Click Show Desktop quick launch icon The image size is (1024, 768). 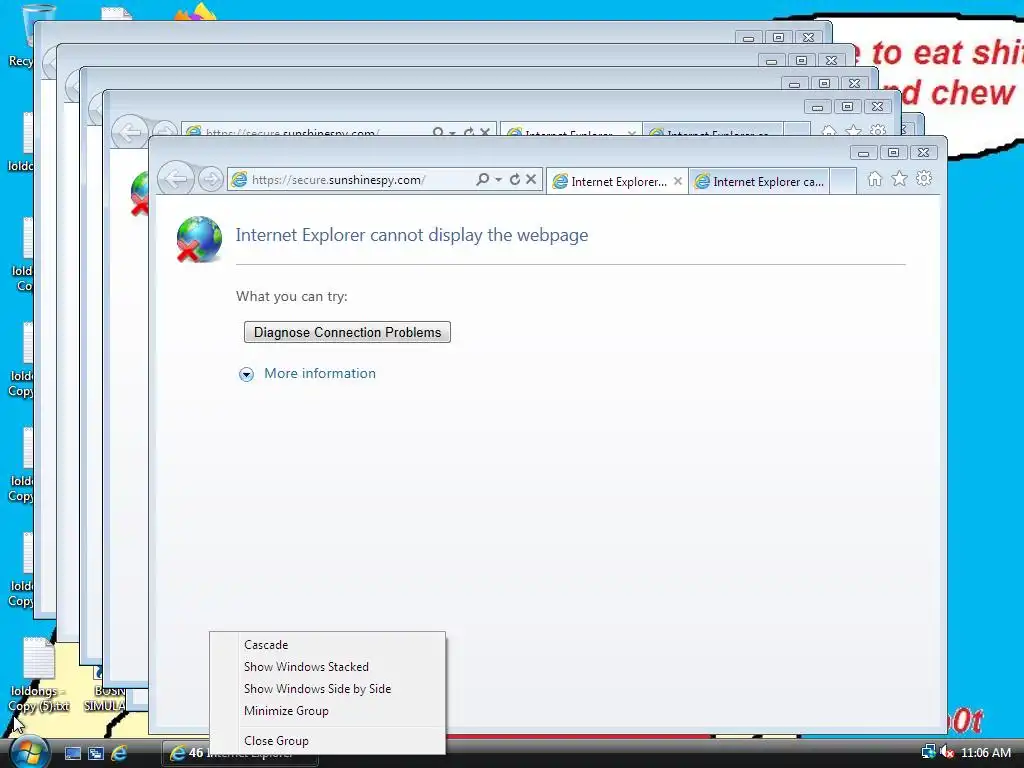pos(72,753)
